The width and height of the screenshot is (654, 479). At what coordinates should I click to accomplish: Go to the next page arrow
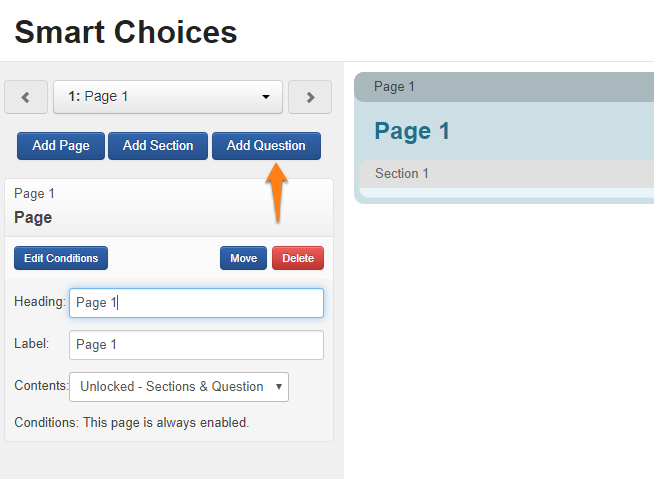click(310, 97)
